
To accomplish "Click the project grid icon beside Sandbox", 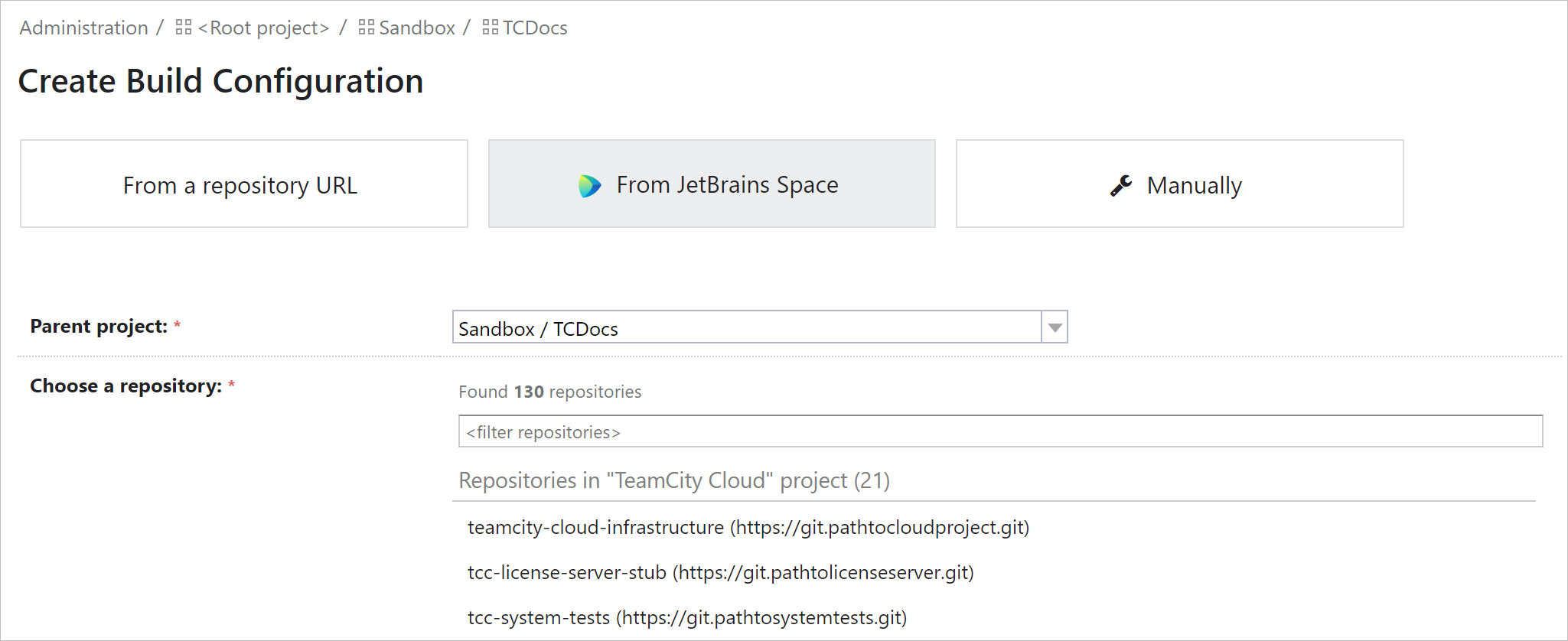I will [365, 26].
